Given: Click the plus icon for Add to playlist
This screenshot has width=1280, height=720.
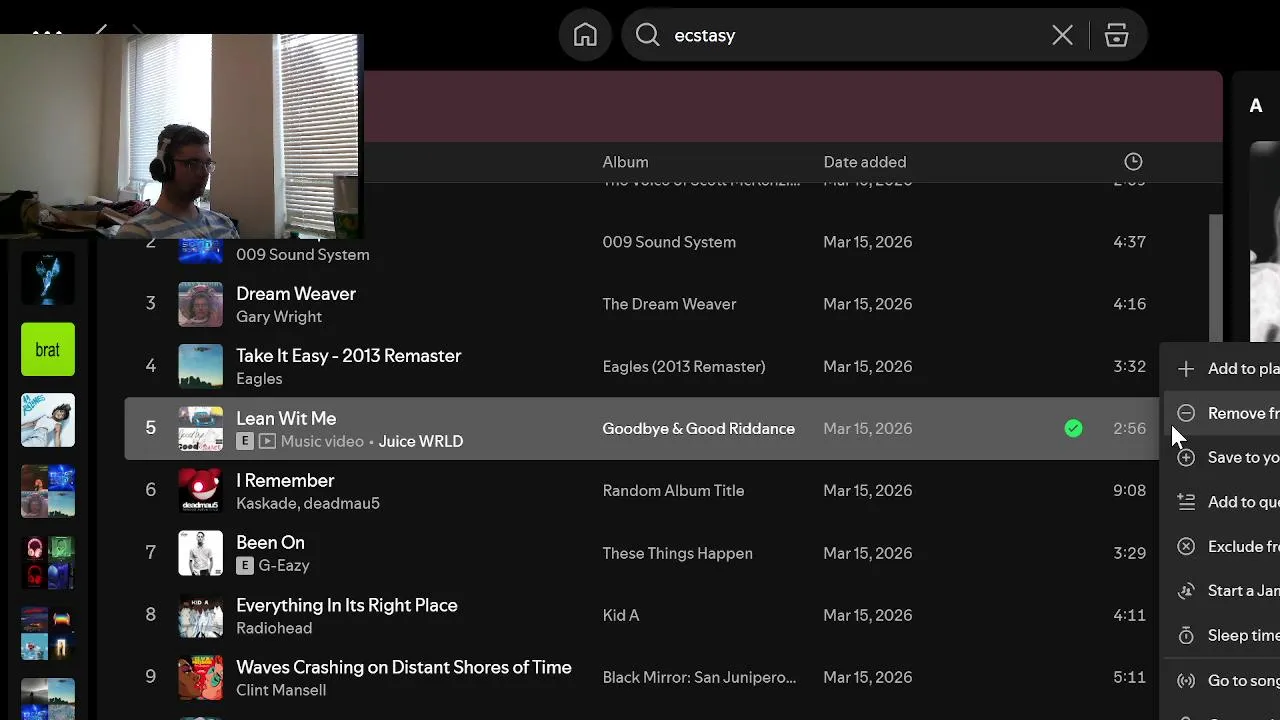Looking at the screenshot, I should tap(1186, 369).
